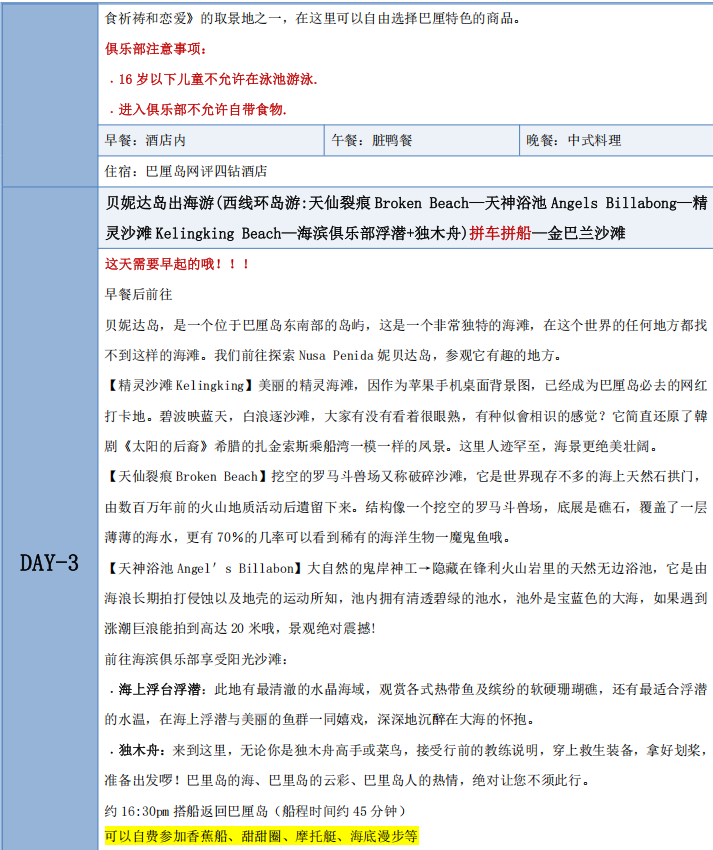Click the line 约16:30pm搭船返回巴厘岛

pyautogui.click(x=255, y=812)
